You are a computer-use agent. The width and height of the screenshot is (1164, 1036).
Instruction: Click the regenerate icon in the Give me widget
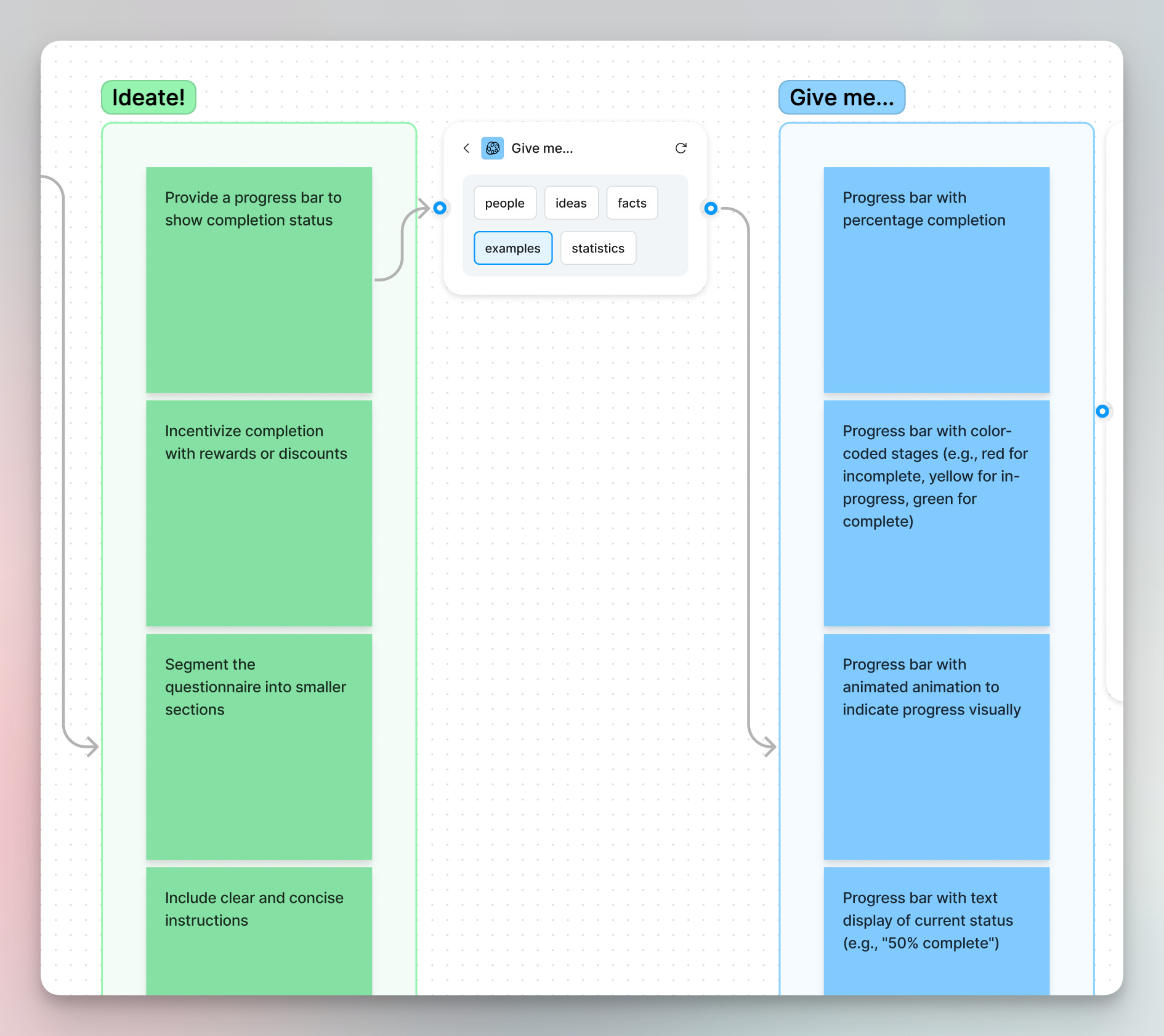point(681,148)
